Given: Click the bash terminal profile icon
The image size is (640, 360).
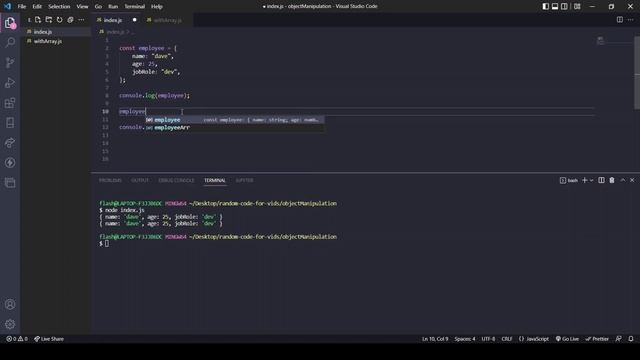Looking at the screenshot, I should pos(563,180).
